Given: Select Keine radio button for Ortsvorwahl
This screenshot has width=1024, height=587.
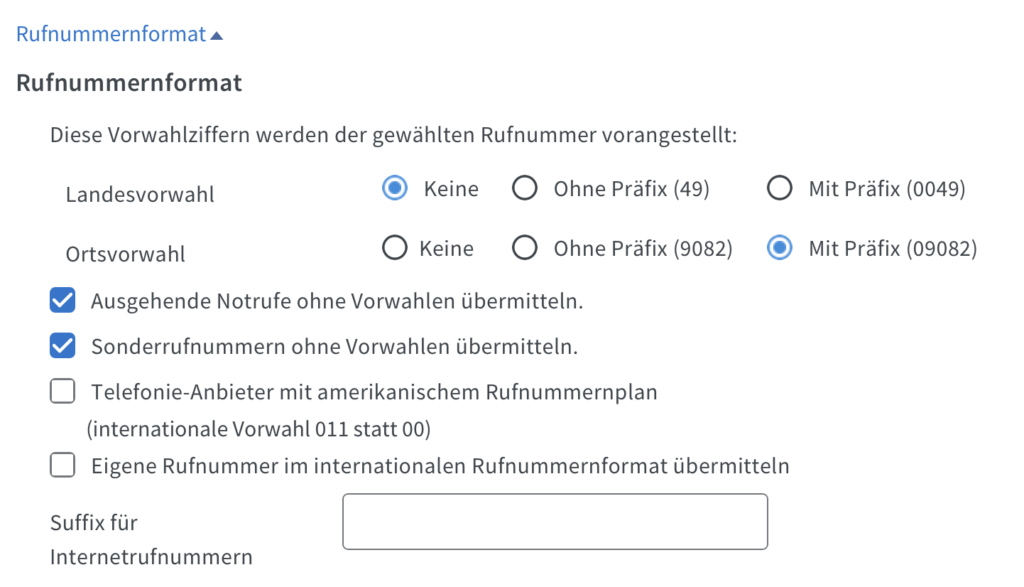Looking at the screenshot, I should point(395,248).
